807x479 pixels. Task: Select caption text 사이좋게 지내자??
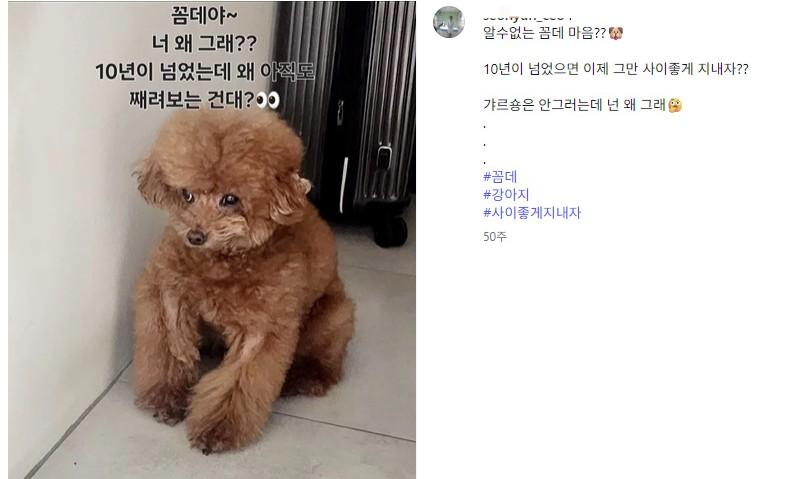pos(695,69)
